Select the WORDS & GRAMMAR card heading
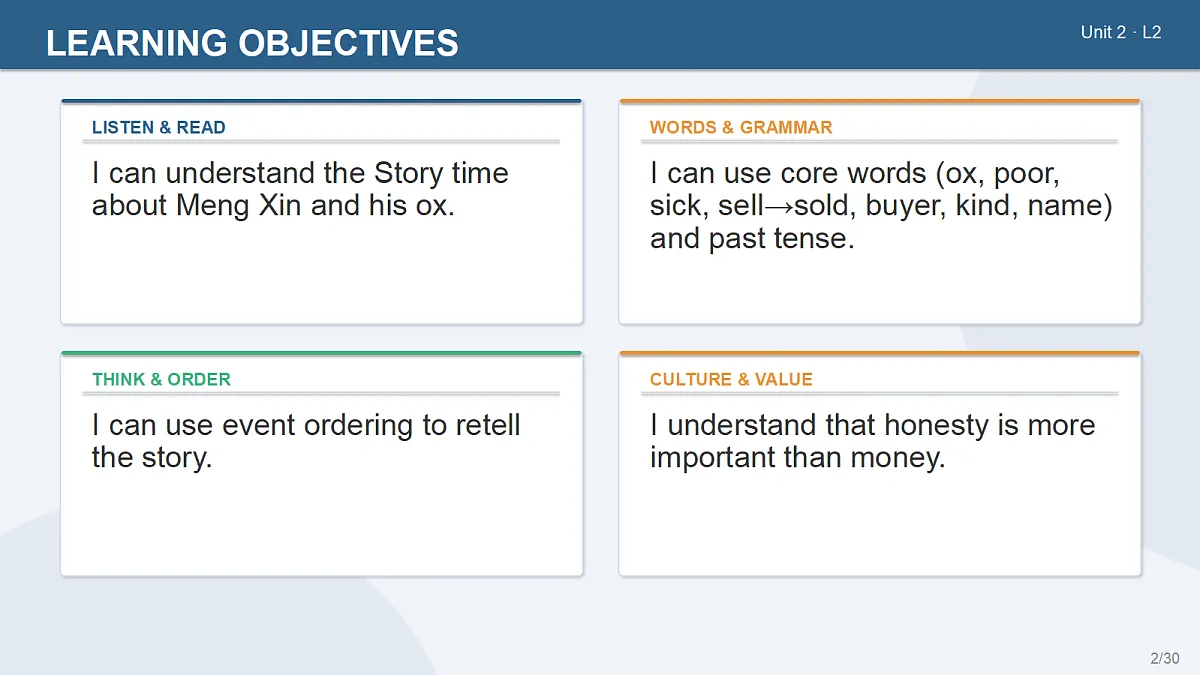The height and width of the screenshot is (675, 1200). click(741, 127)
